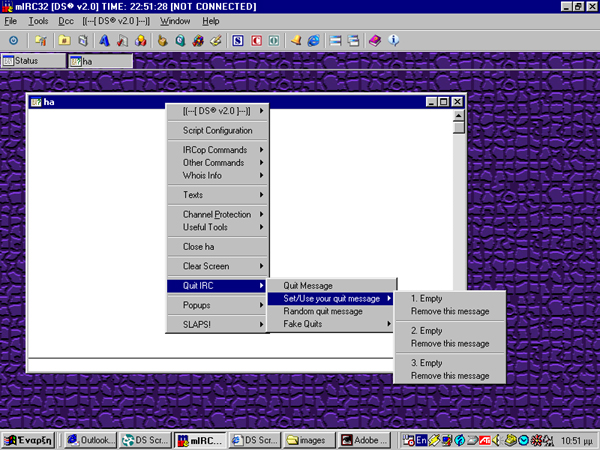This screenshot has height=450, width=600.
Task: Expand the Whois Info submenu
Action: (x=217, y=175)
